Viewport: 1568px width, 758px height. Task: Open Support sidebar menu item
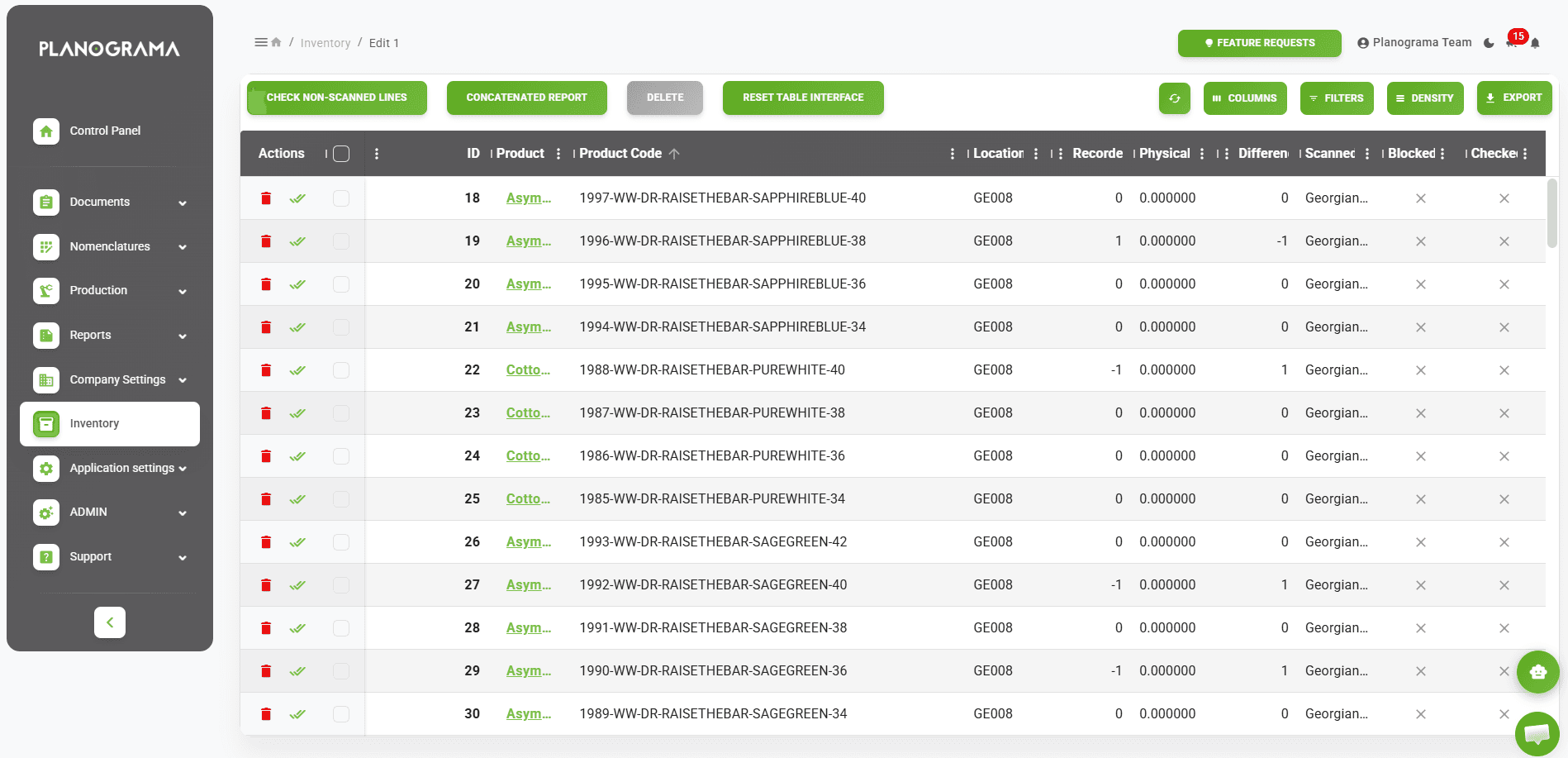110,556
